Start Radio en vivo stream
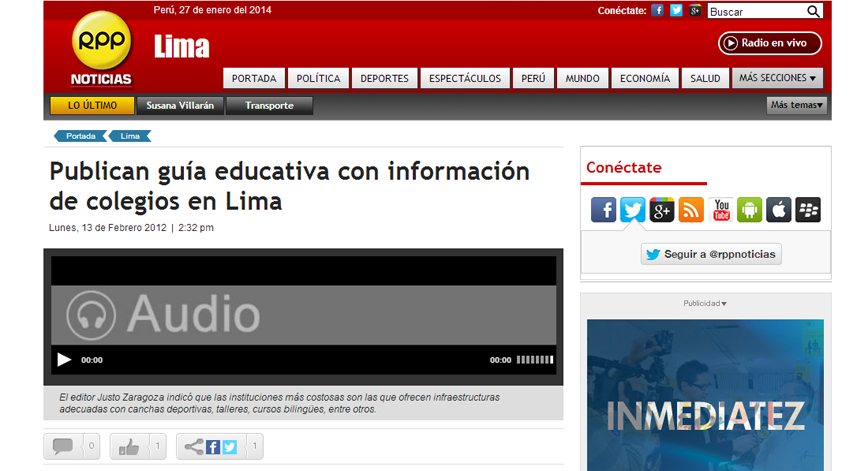 pos(770,43)
